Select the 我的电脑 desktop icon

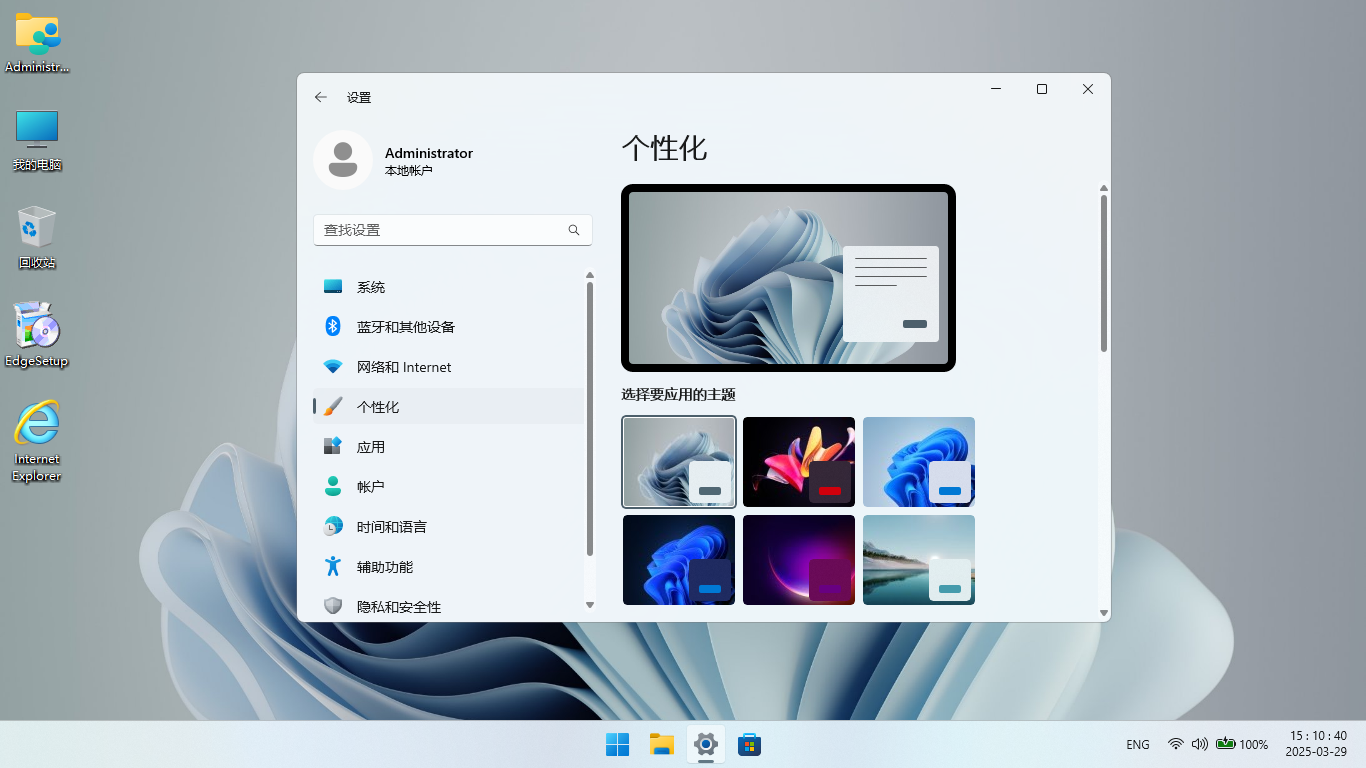37,140
